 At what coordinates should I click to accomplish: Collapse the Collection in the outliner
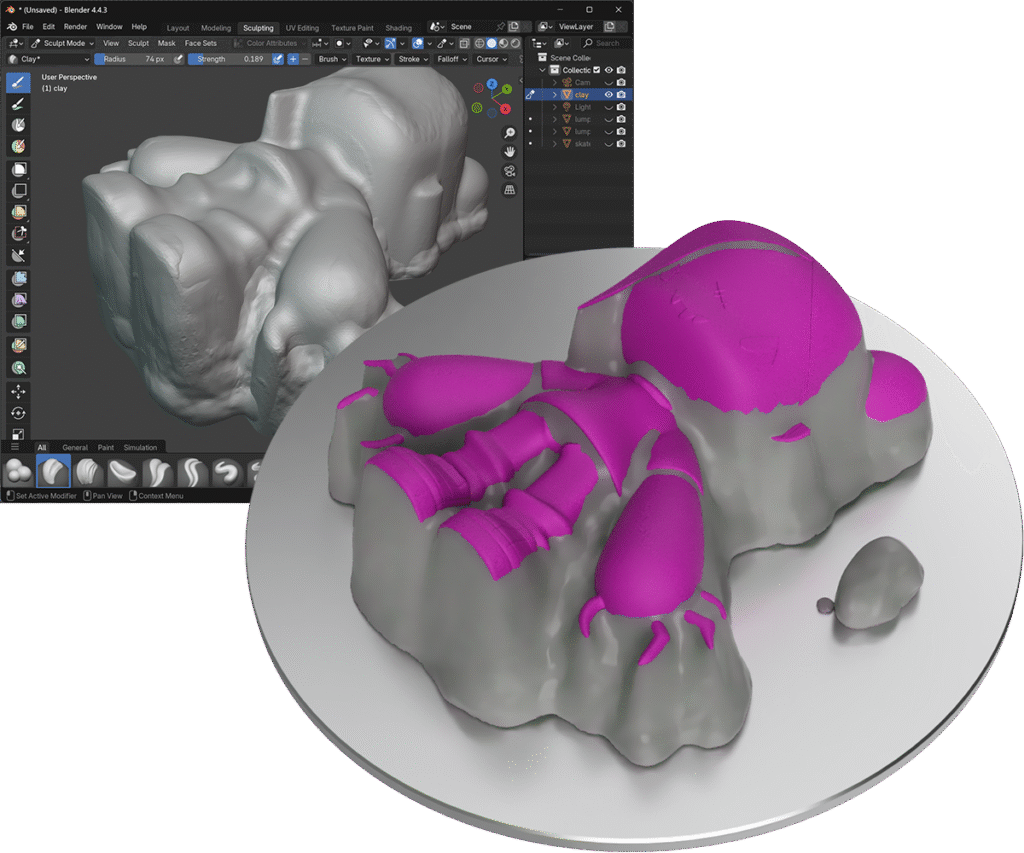pos(542,70)
